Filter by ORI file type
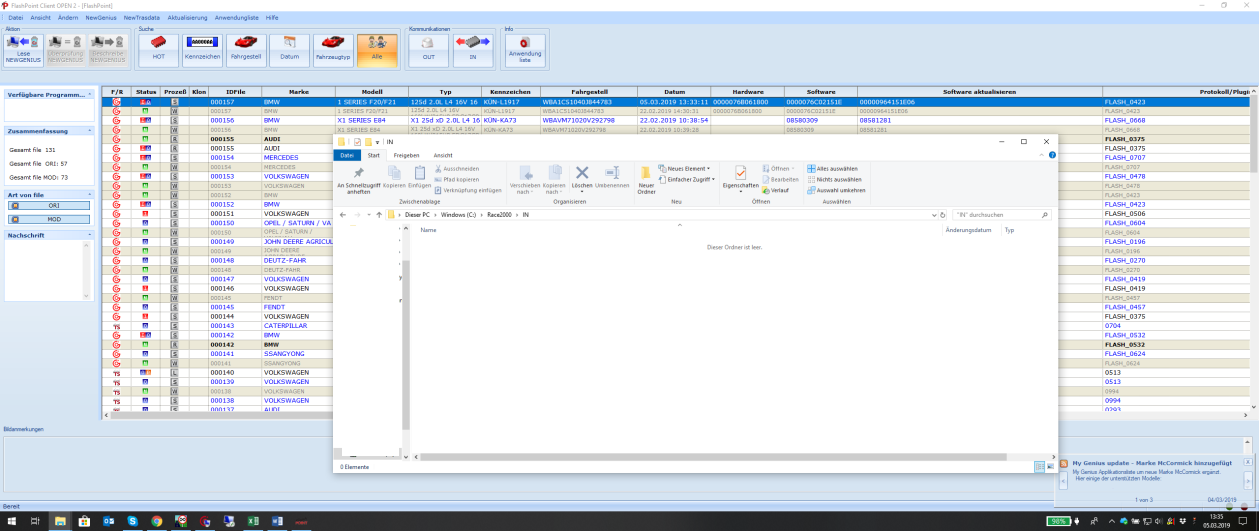1259x531 pixels. coord(49,205)
